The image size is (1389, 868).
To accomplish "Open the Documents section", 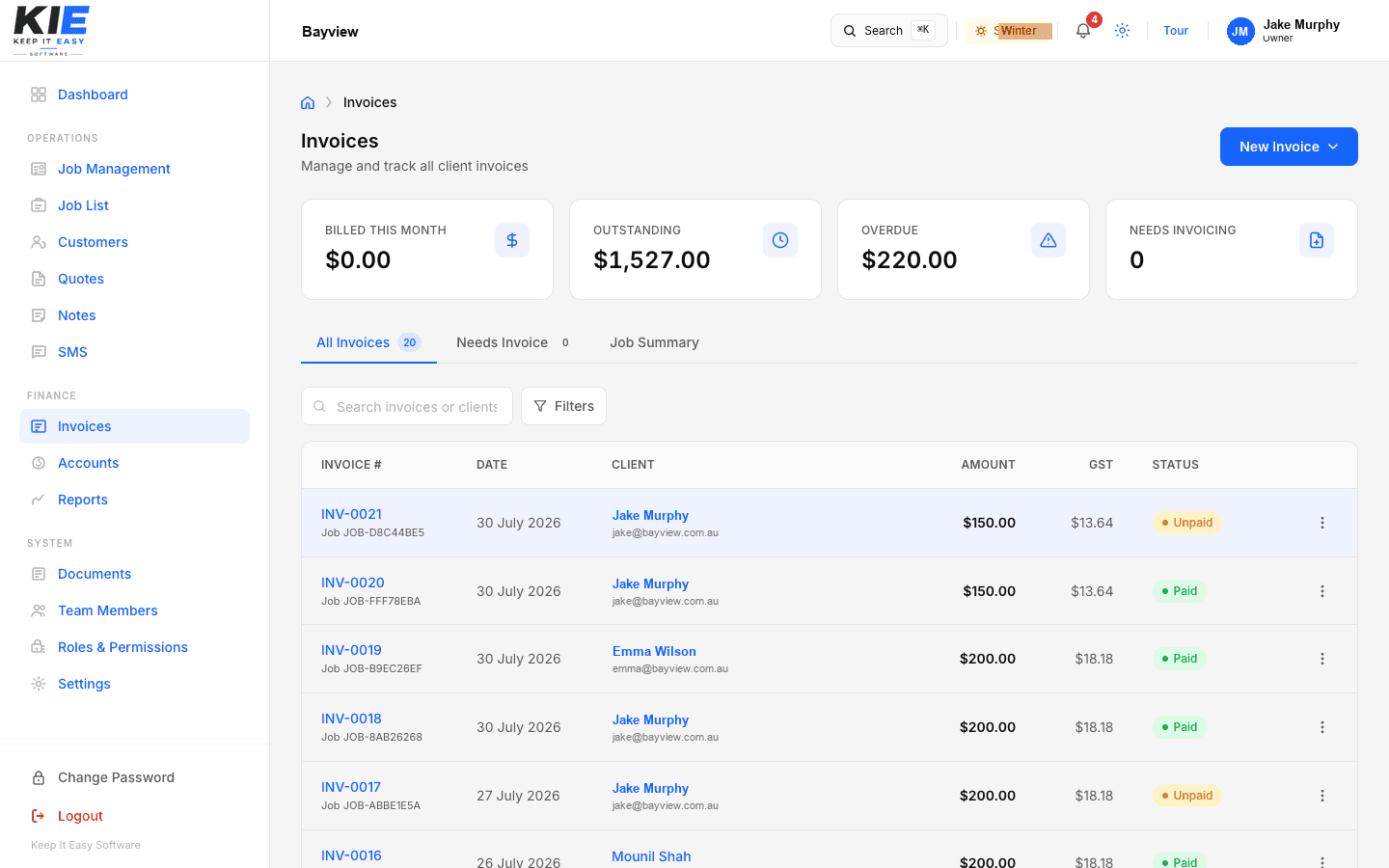I will [134, 574].
